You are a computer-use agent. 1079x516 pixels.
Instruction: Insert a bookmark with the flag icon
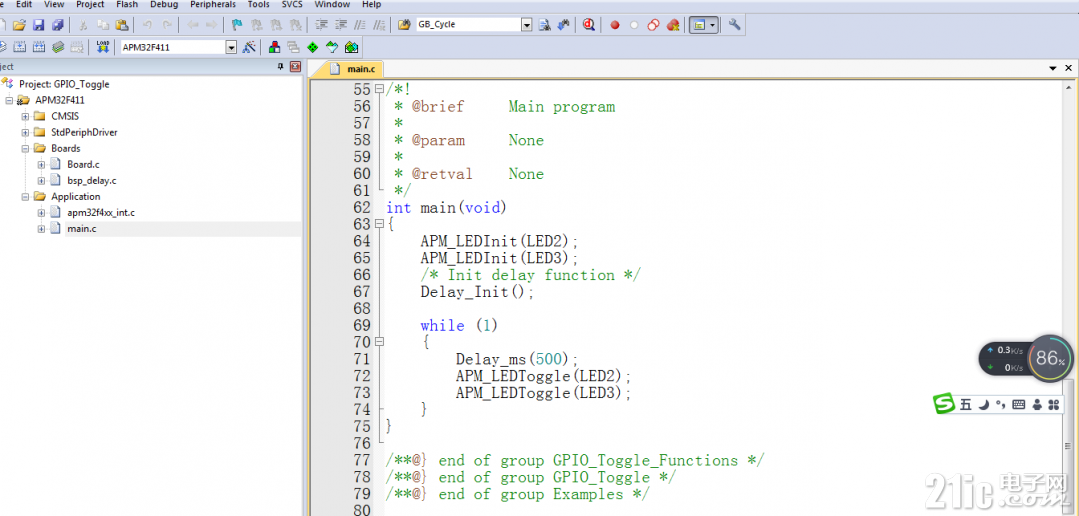[x=237, y=25]
